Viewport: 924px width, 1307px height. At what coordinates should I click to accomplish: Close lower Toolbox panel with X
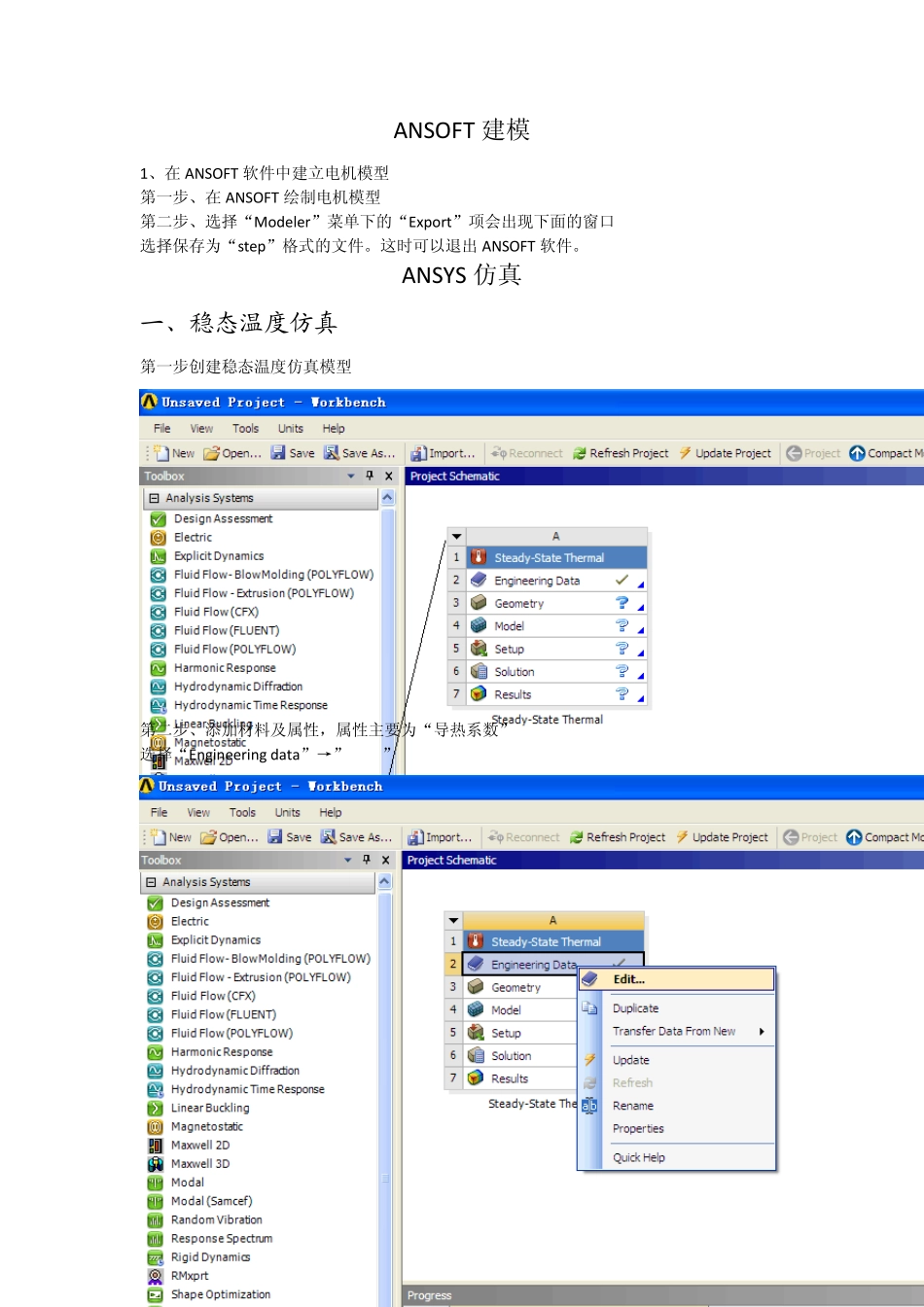386,860
